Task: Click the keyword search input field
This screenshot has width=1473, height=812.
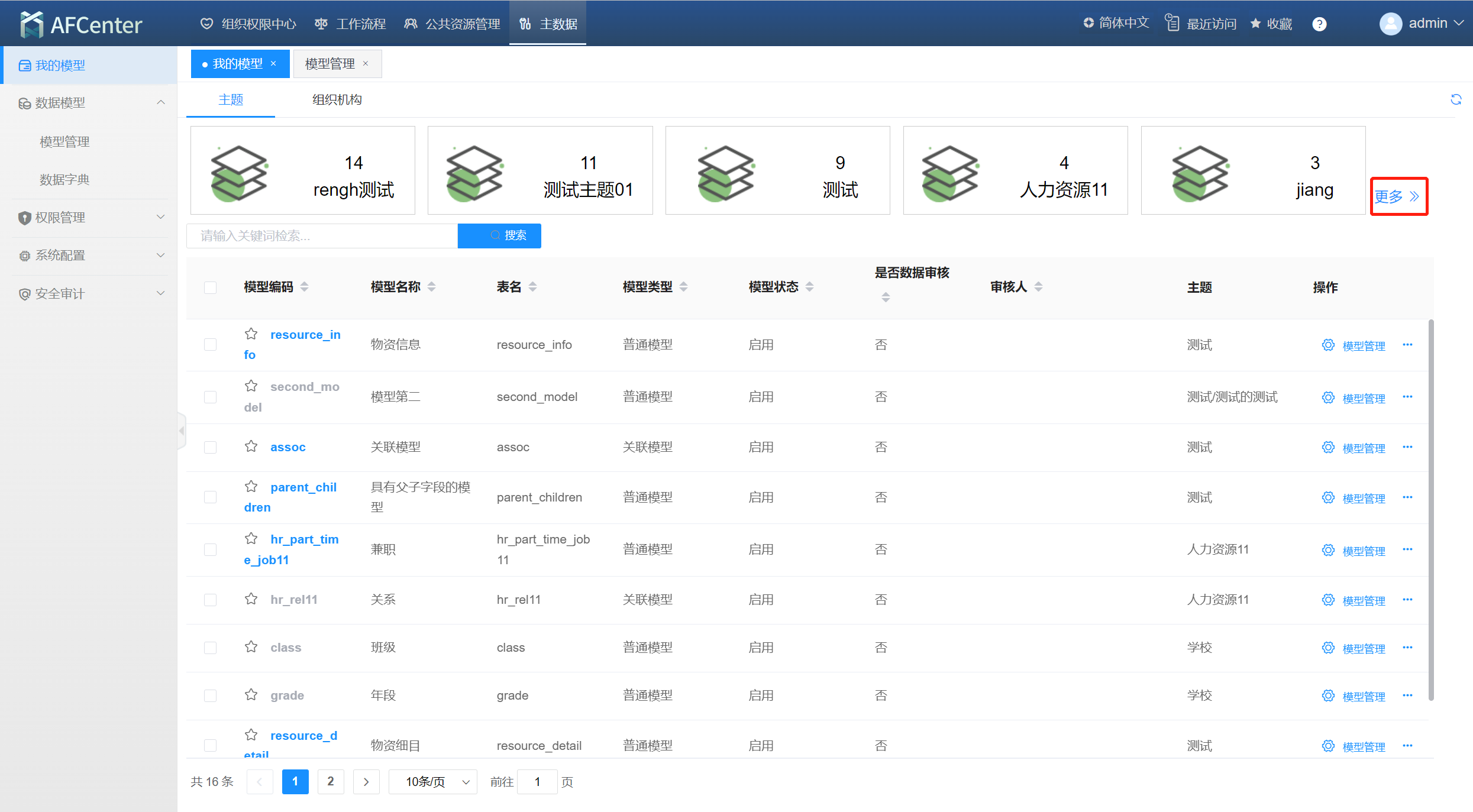Action: [x=322, y=236]
